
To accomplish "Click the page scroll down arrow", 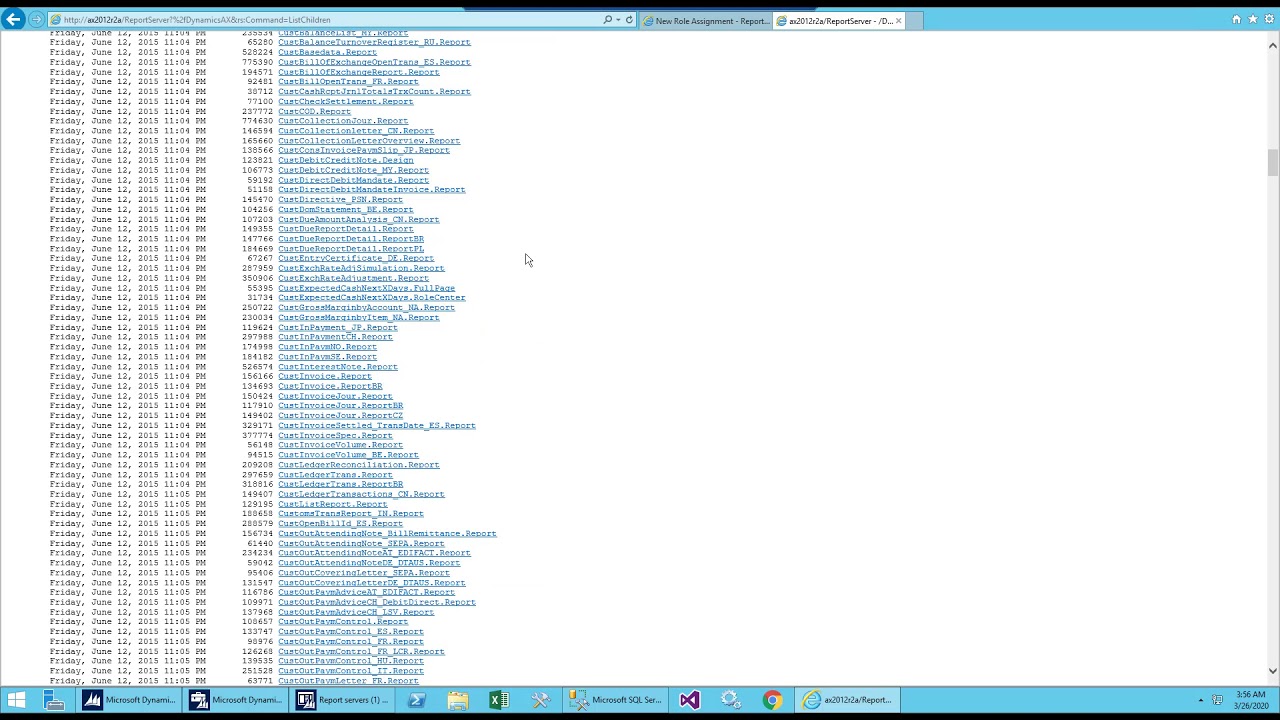I will [1273, 671].
